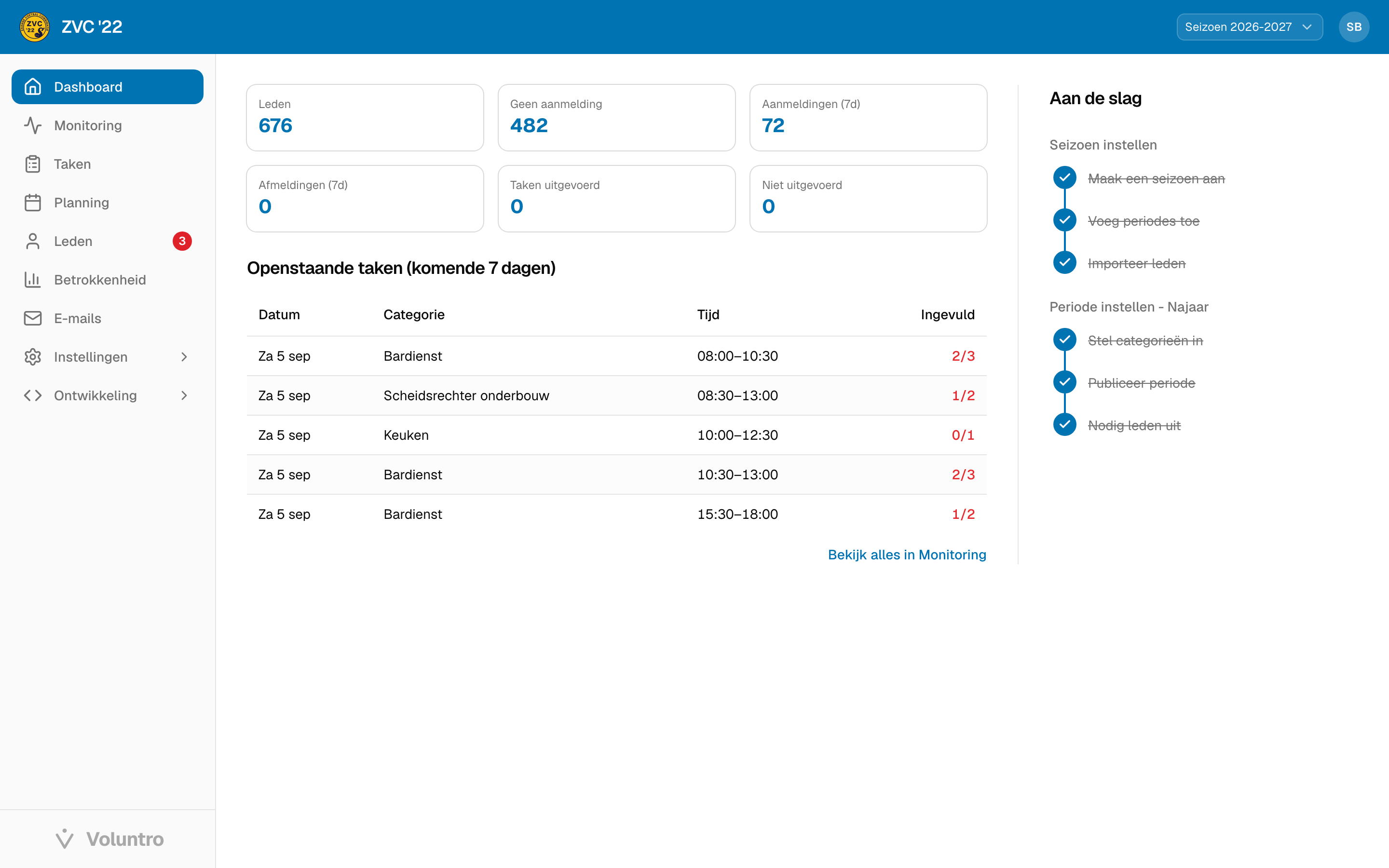The image size is (1389, 868).
Task: Click the Voluntro logo in sidebar footer
Action: pos(109,839)
